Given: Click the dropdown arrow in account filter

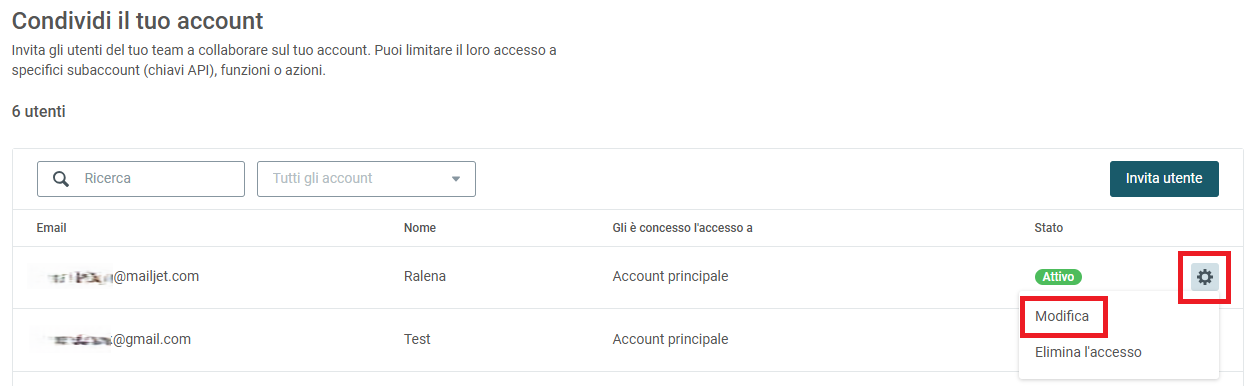Looking at the screenshot, I should coord(456,179).
